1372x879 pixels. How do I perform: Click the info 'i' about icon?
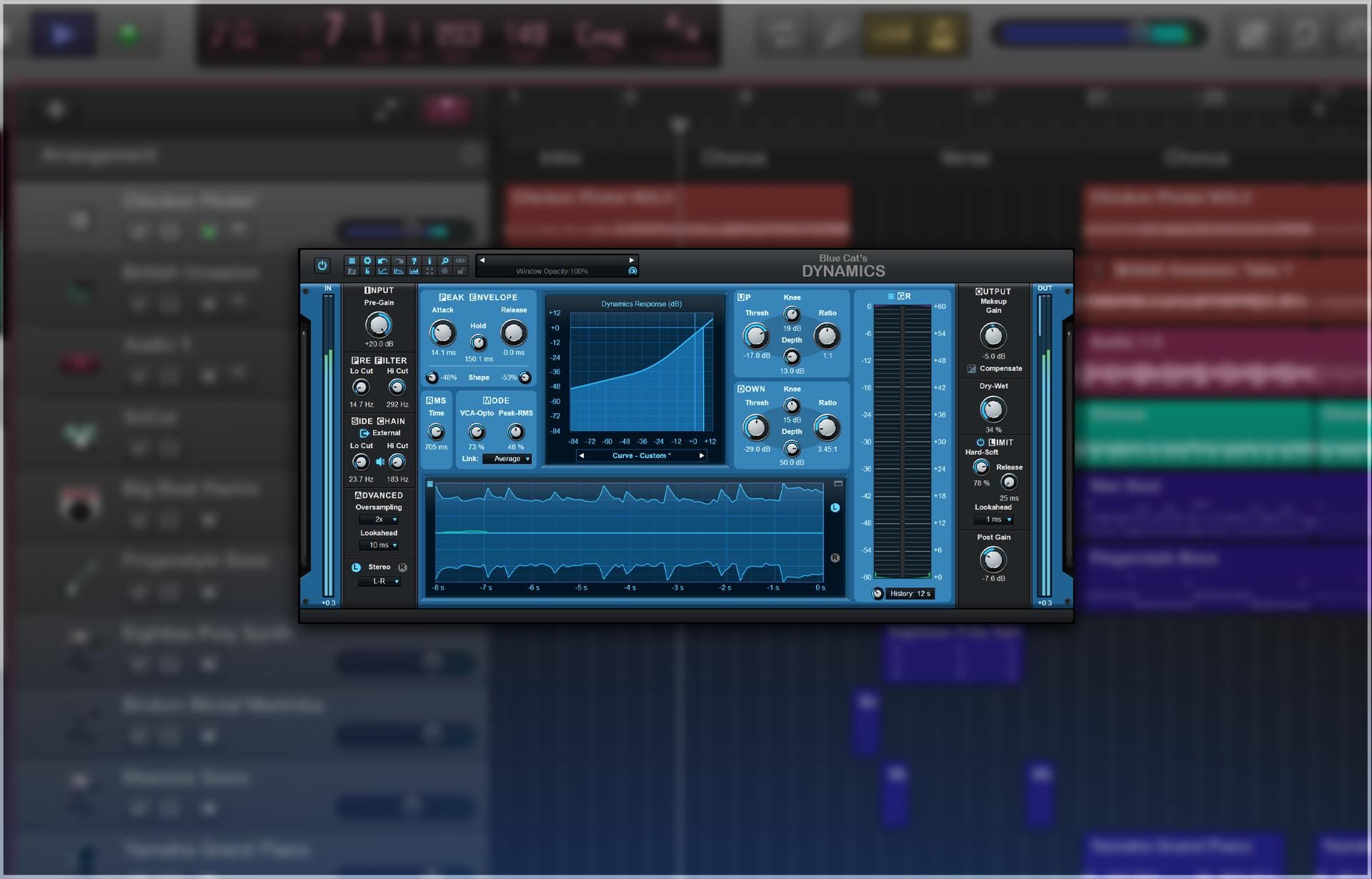pyautogui.click(x=429, y=261)
